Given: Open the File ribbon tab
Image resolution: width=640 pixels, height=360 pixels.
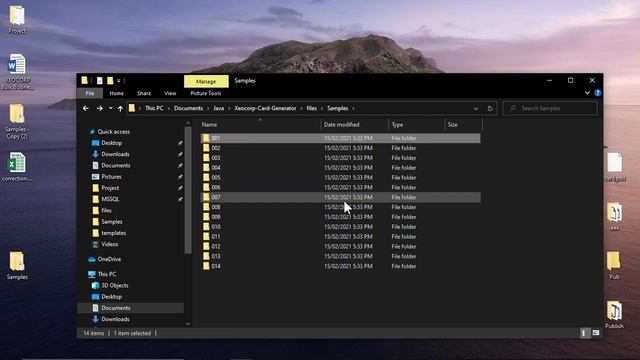Looking at the screenshot, I should (x=90, y=93).
